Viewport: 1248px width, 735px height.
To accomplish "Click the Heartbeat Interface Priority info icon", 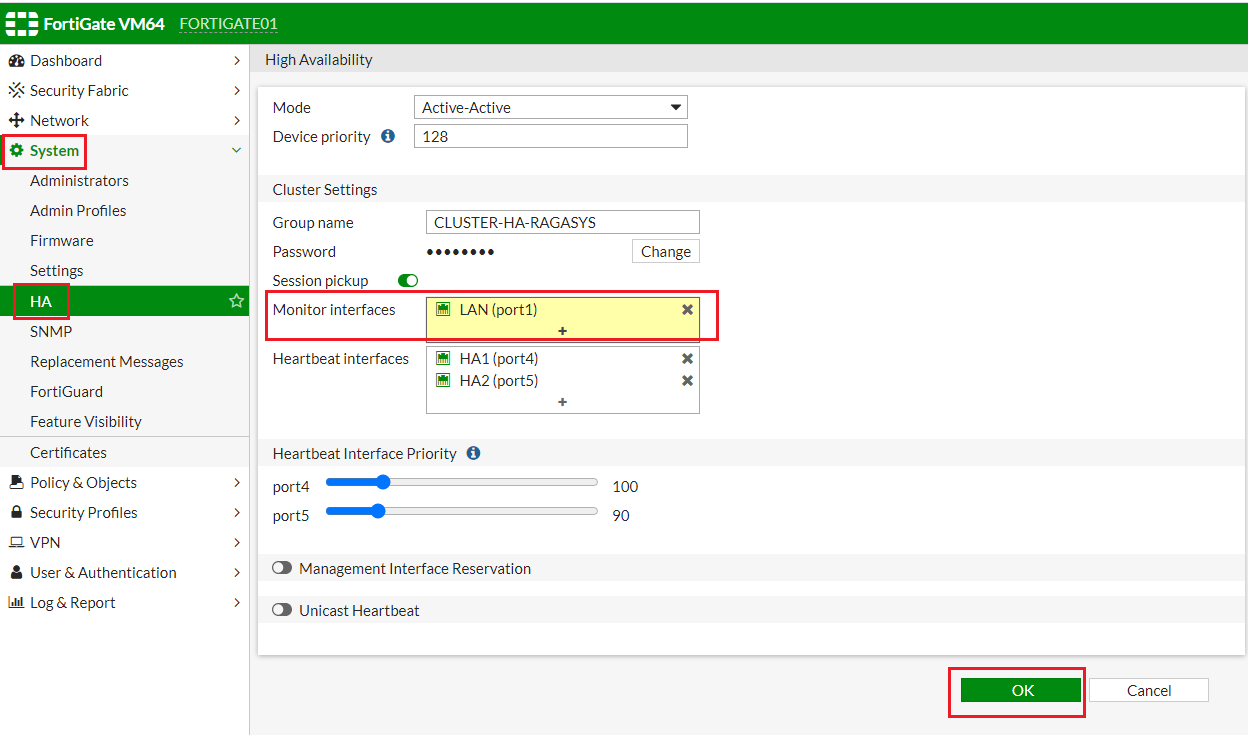I will pos(473,453).
